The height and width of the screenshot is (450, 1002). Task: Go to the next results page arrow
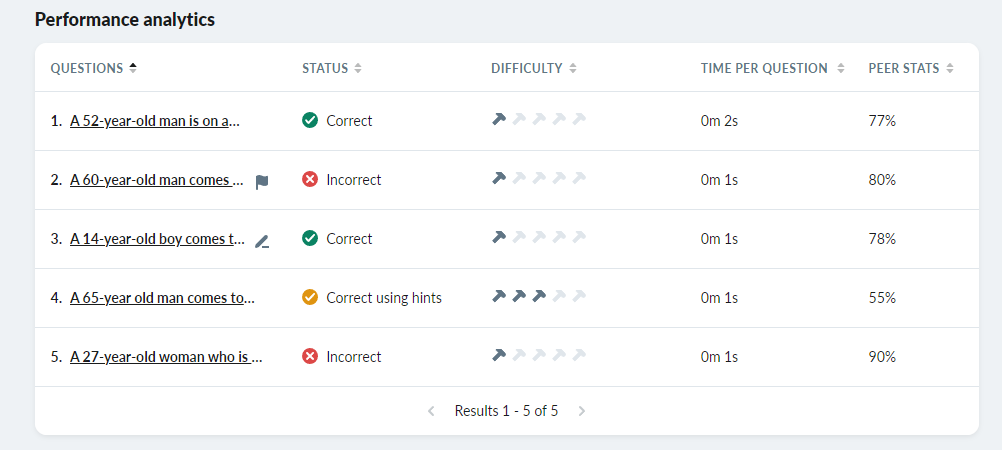coord(582,411)
